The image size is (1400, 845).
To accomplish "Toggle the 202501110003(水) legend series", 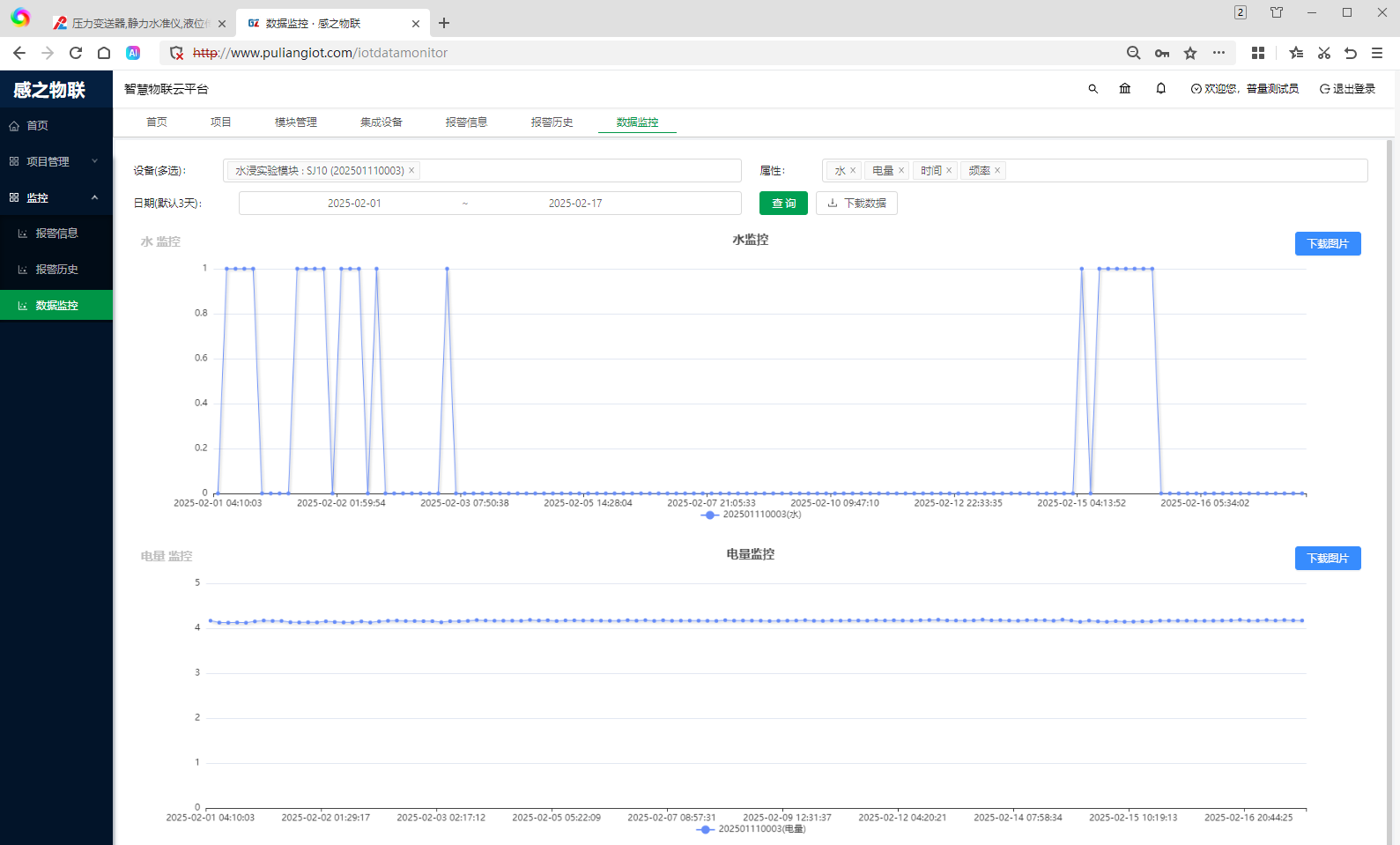I will pos(751,515).
